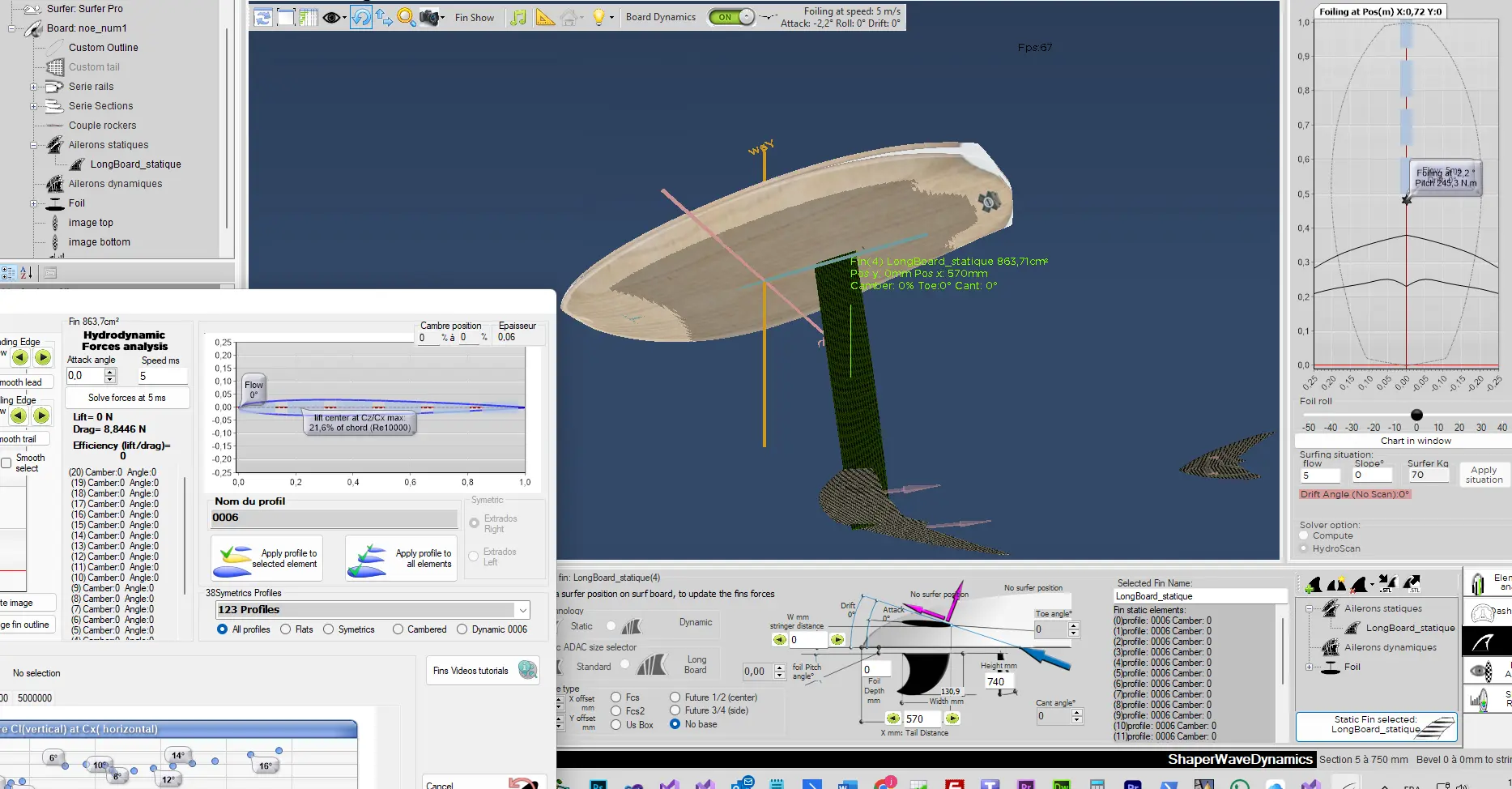Click the green grid table icon in toolbar
Viewport: 1512px width, 789px height.
point(309,17)
